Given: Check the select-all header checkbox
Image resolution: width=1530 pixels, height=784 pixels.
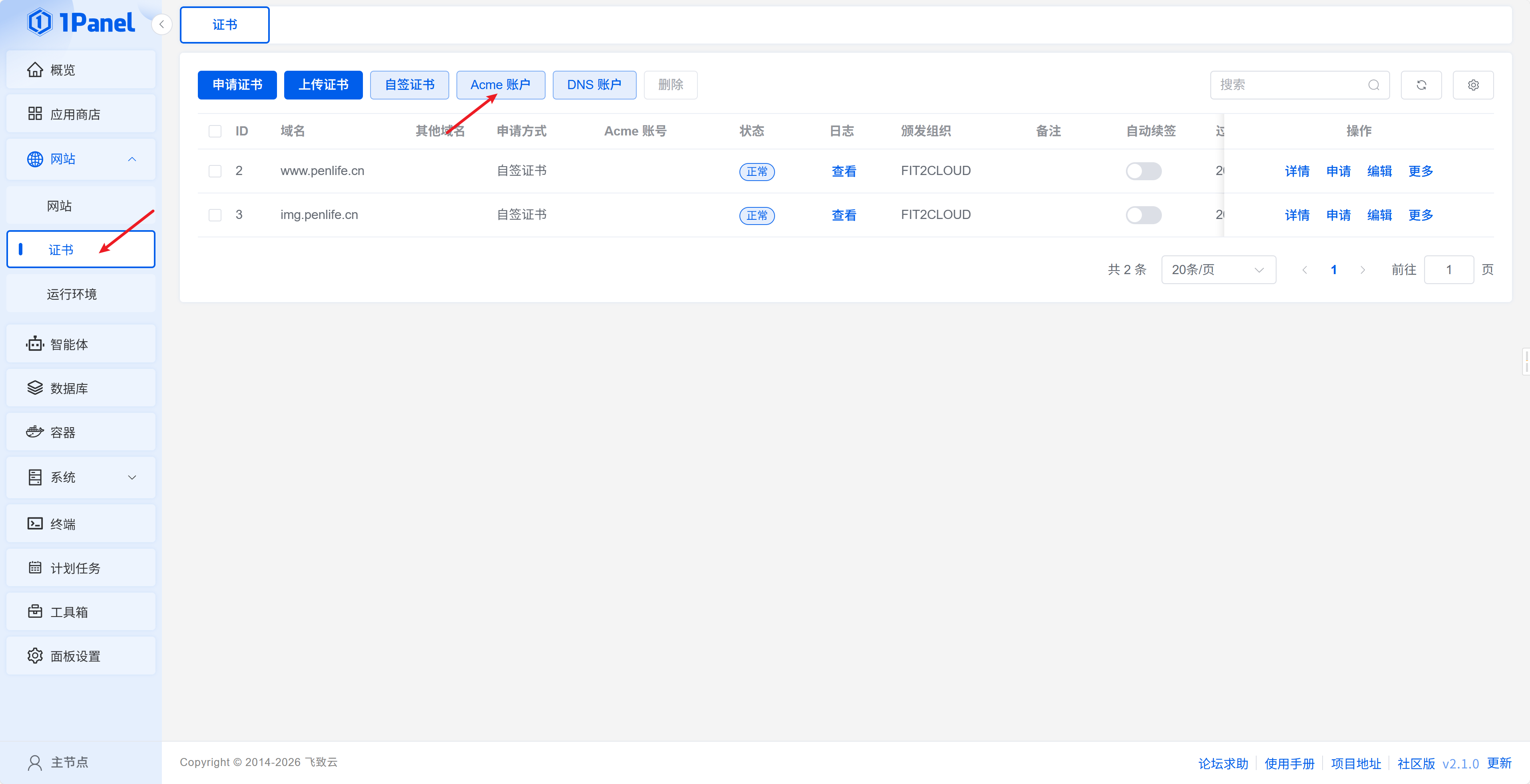Looking at the screenshot, I should tap(215, 131).
